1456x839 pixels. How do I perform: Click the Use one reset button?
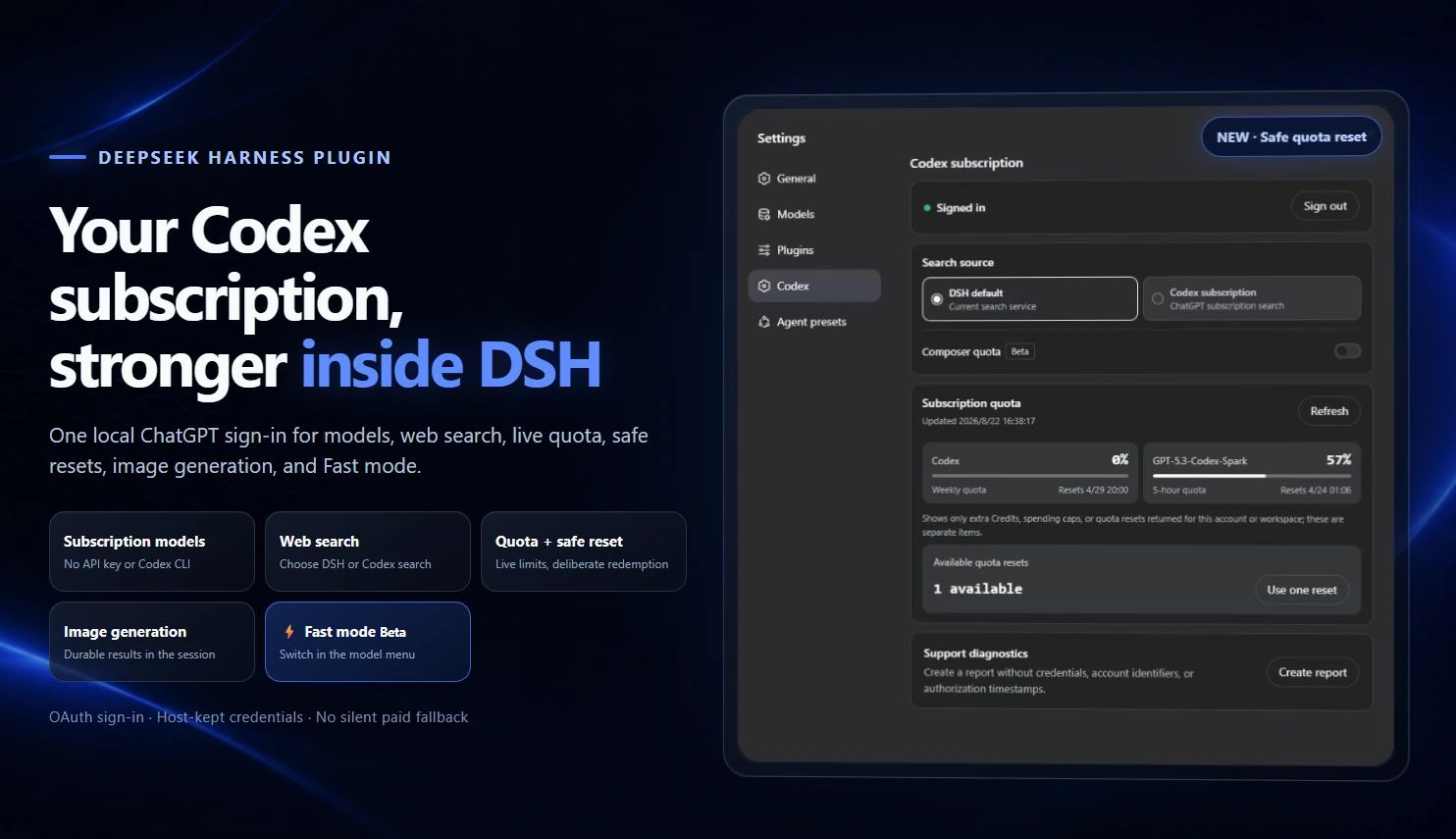tap(1301, 590)
